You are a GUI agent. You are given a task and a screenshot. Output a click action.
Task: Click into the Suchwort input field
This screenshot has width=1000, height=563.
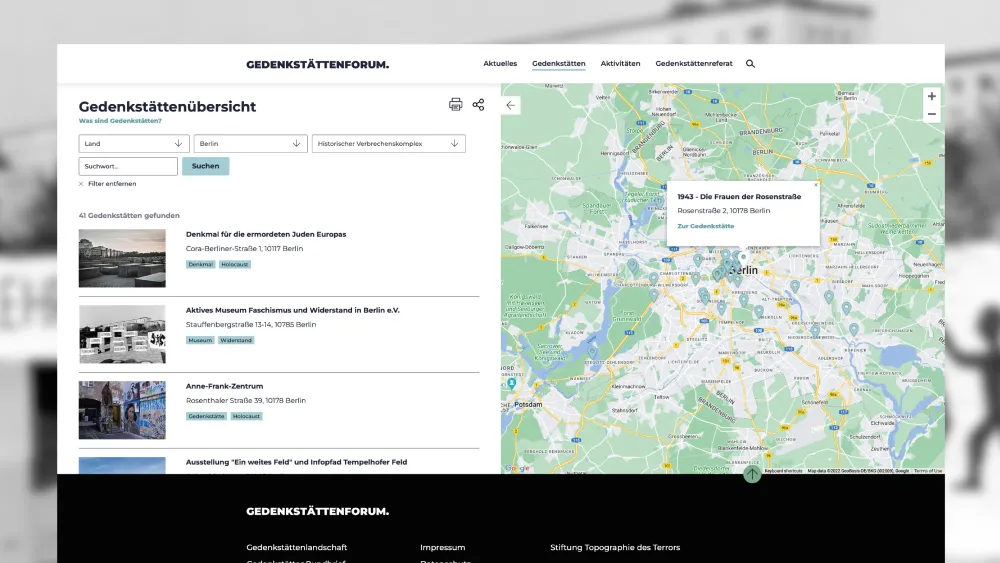pyautogui.click(x=128, y=166)
